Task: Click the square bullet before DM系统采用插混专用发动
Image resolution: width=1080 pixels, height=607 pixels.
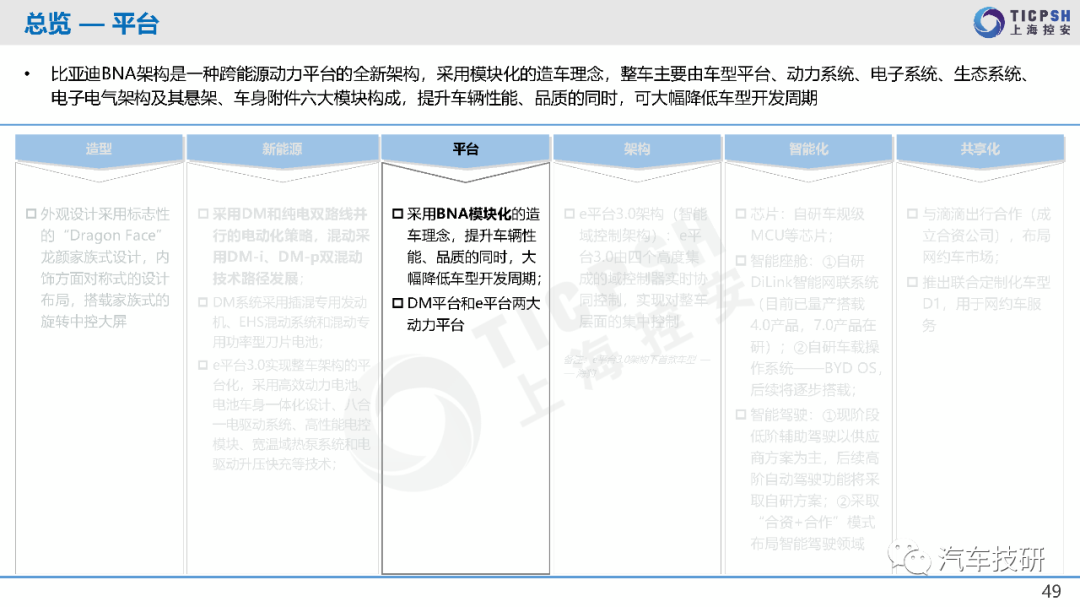Action: (x=203, y=302)
